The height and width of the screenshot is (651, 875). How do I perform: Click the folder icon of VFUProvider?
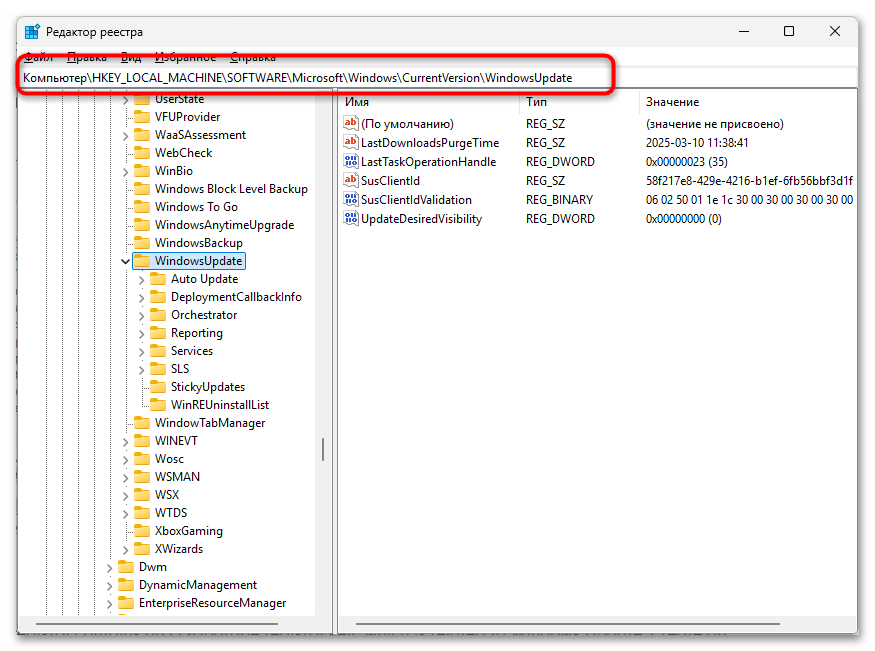[x=142, y=117]
